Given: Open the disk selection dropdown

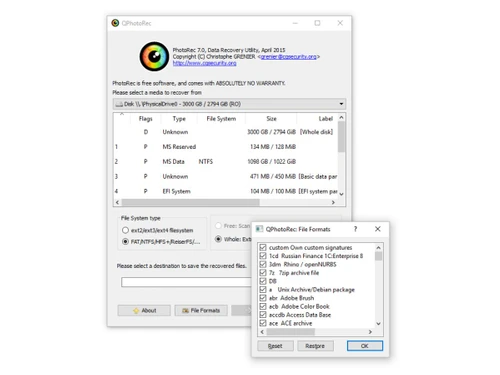Looking at the screenshot, I should point(229,104).
